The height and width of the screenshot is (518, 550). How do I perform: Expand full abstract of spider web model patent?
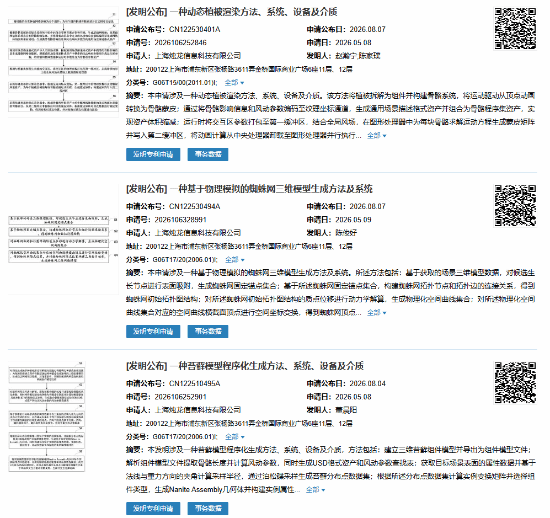point(376,312)
